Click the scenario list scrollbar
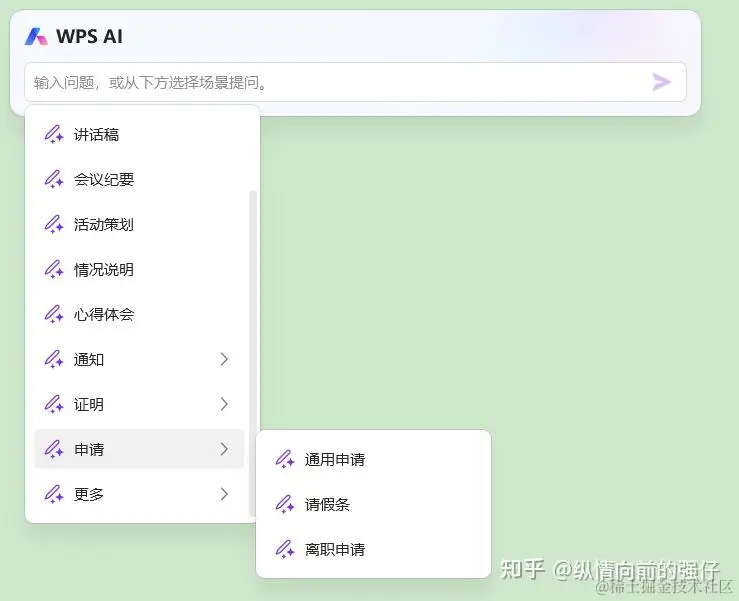This screenshot has height=601, width=739. (x=252, y=354)
